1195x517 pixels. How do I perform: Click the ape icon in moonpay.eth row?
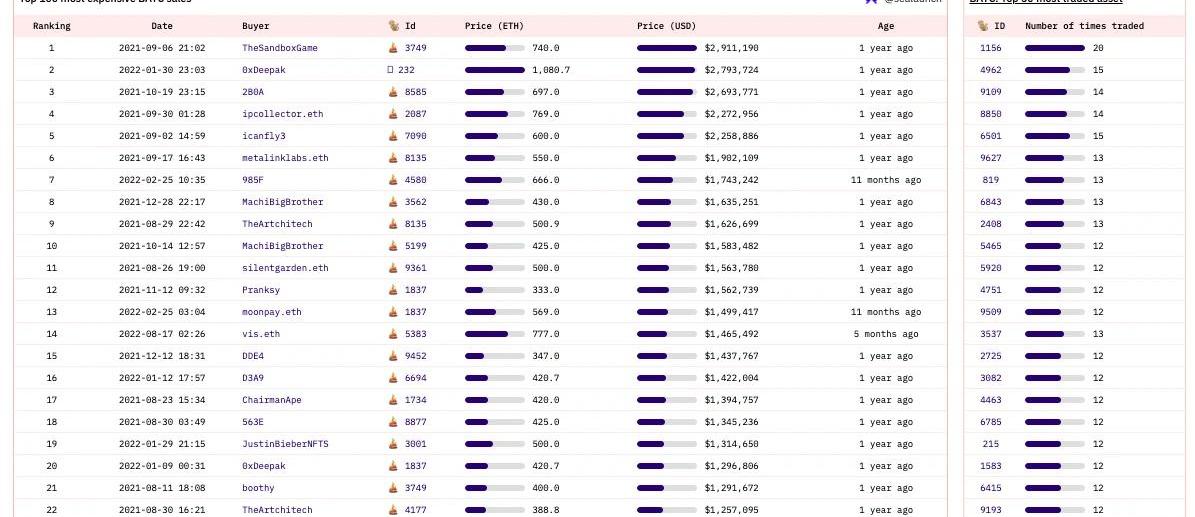click(393, 313)
